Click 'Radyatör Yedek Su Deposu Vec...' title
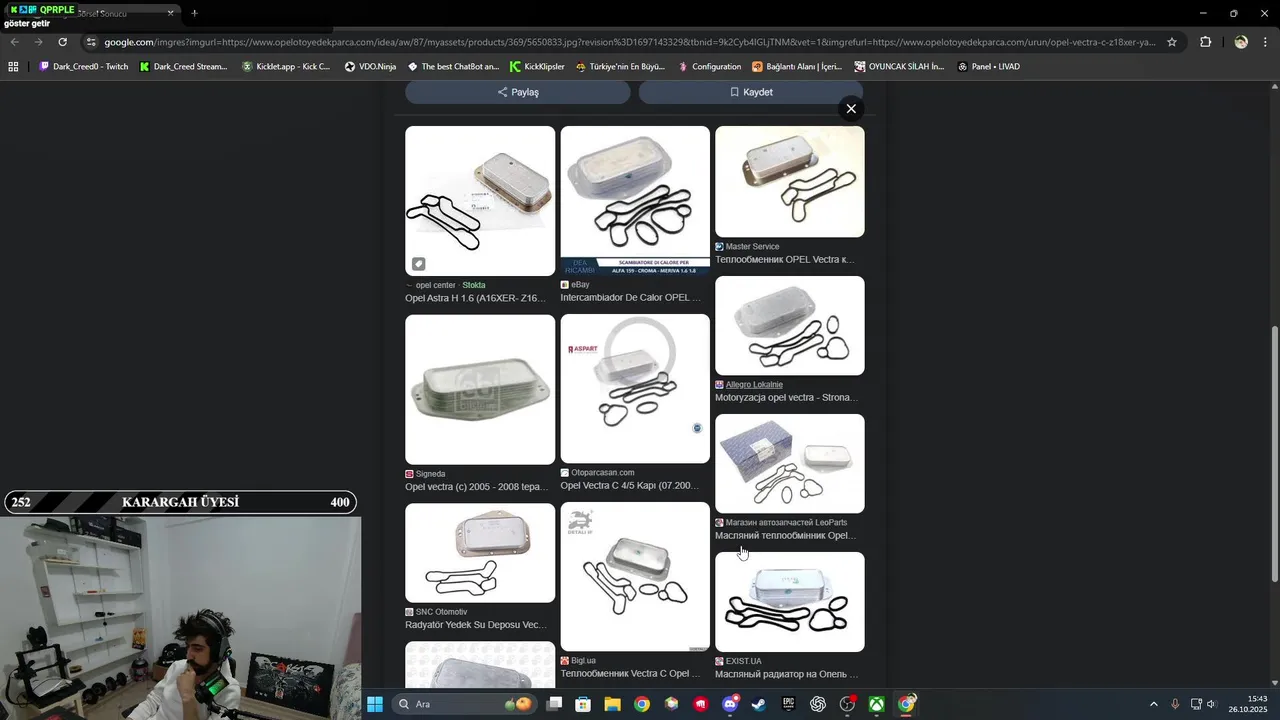 tap(475, 625)
